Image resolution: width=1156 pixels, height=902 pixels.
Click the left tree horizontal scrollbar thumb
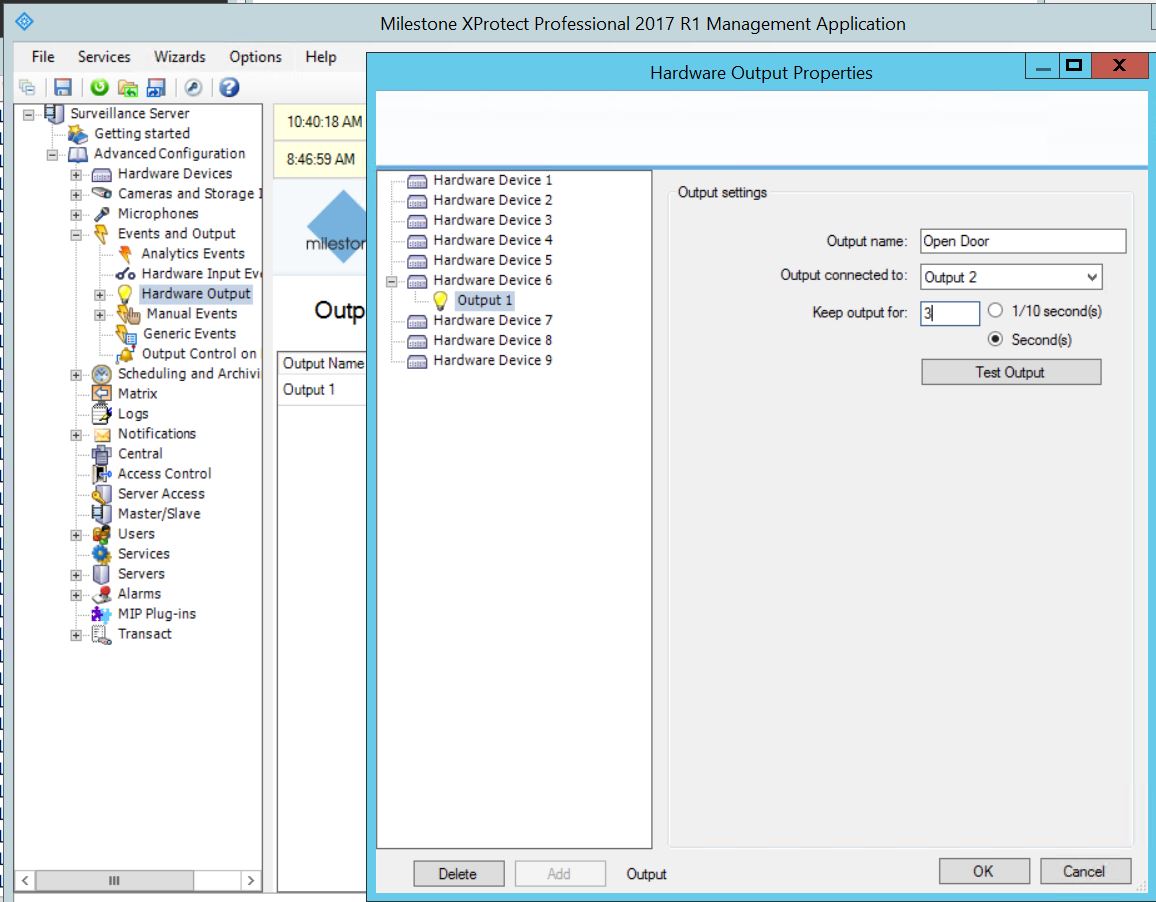coord(115,880)
